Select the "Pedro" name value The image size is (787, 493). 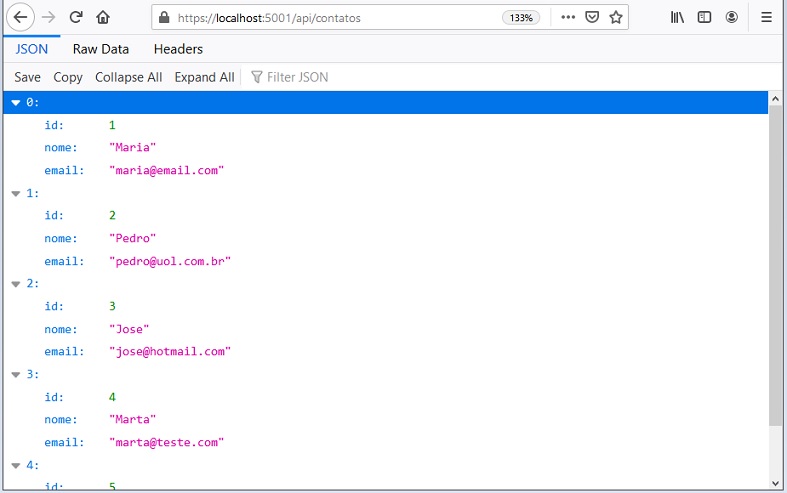133,238
